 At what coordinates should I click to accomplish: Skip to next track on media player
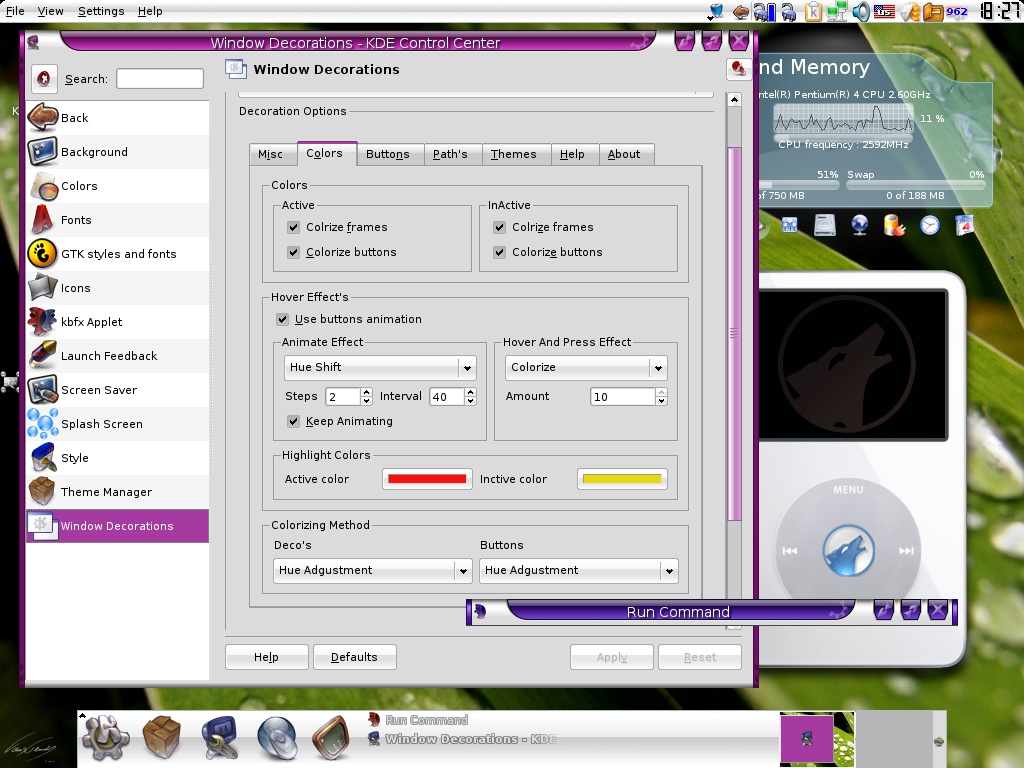pos(906,551)
